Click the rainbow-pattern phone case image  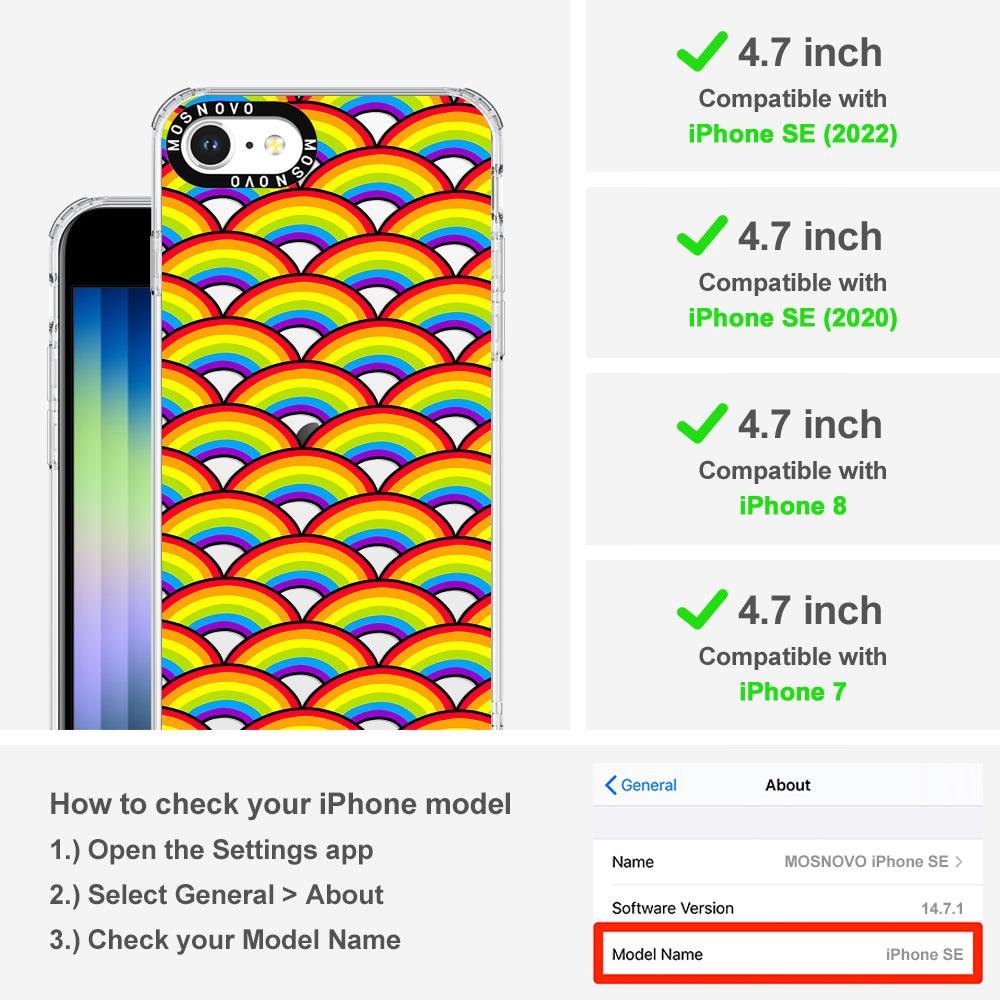point(327,409)
